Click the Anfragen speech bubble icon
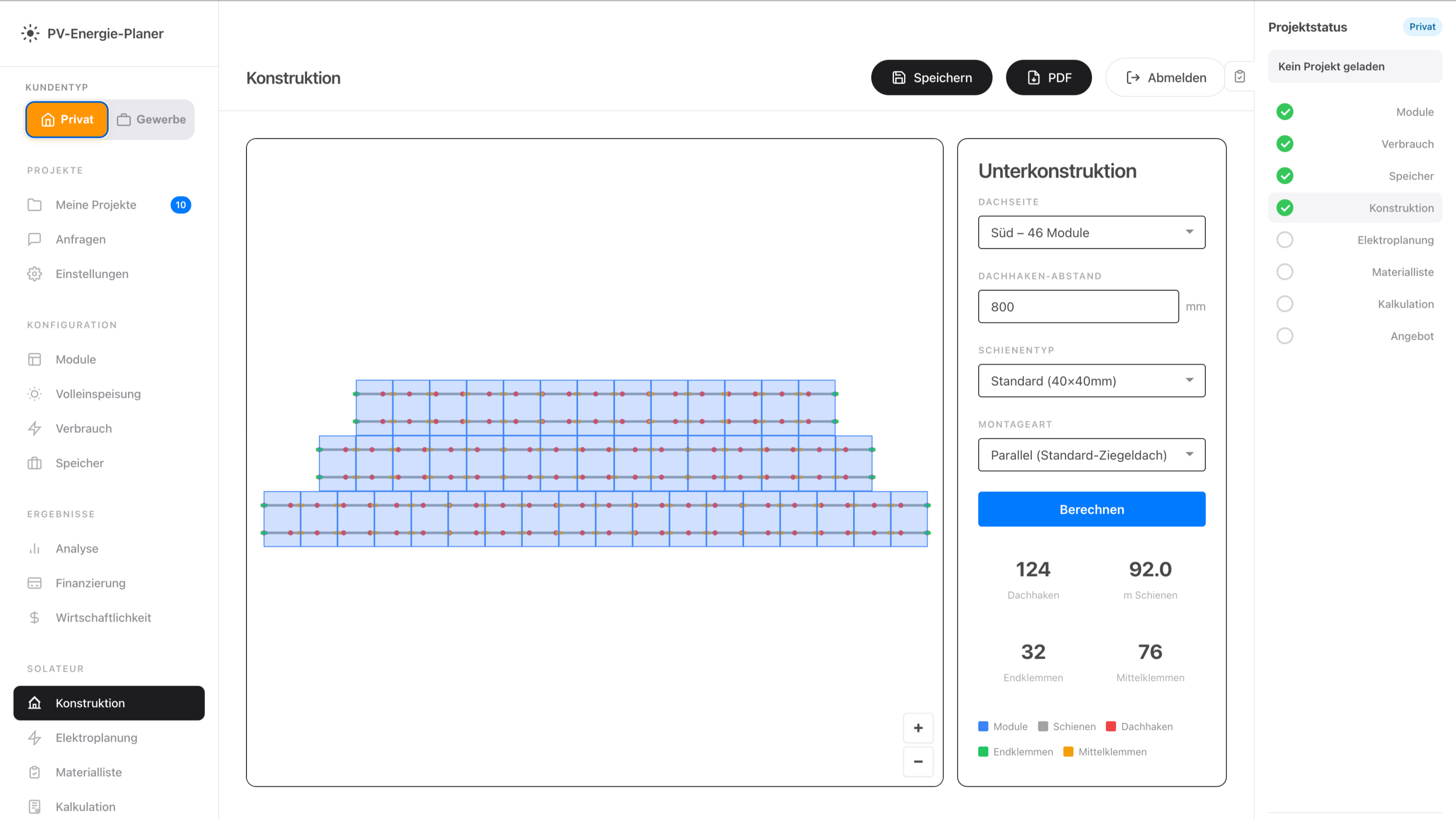The height and width of the screenshot is (819, 1456). pyautogui.click(x=35, y=240)
